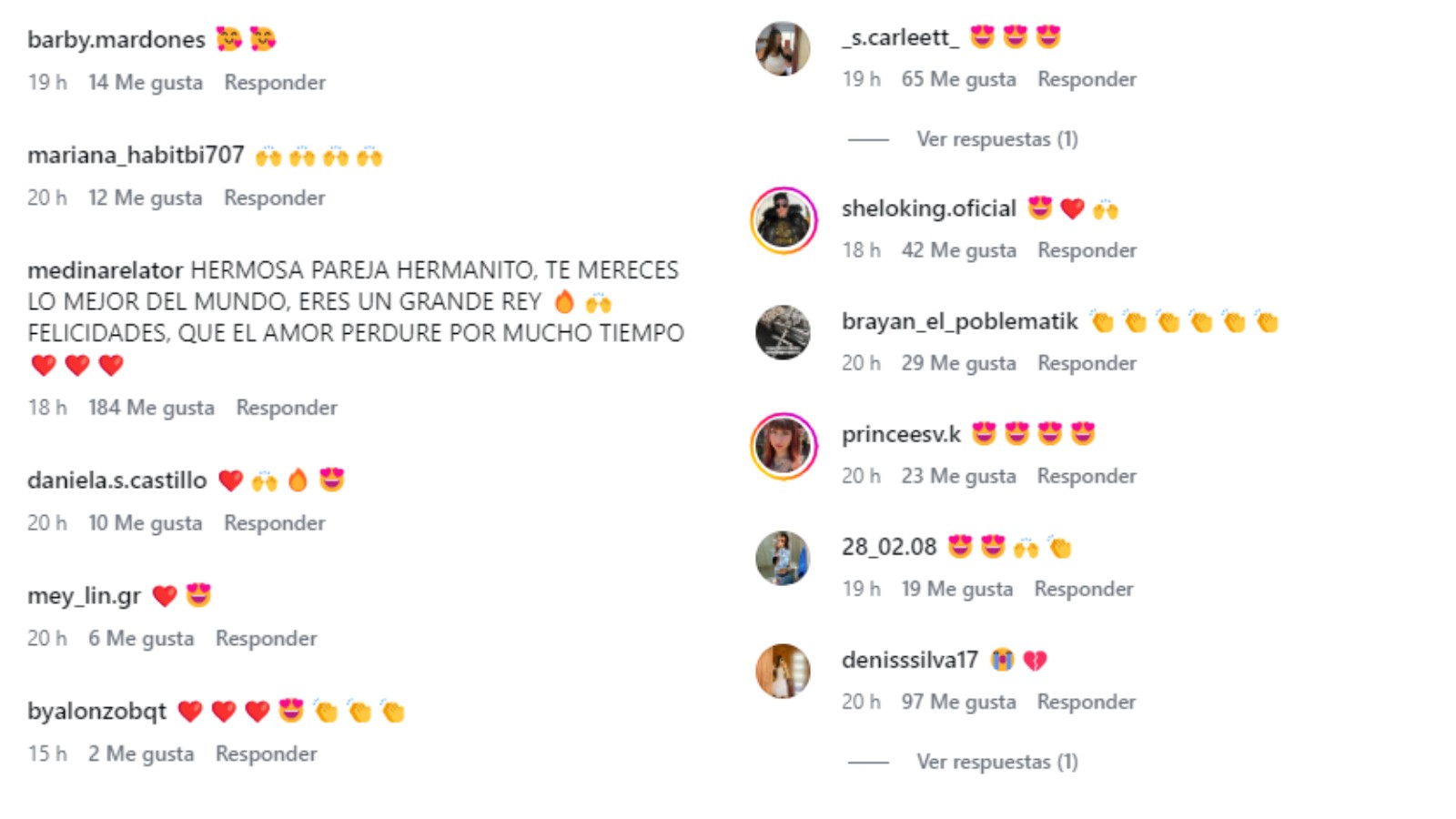Reply to byalonzobqt comment
1456x819 pixels.
(266, 753)
